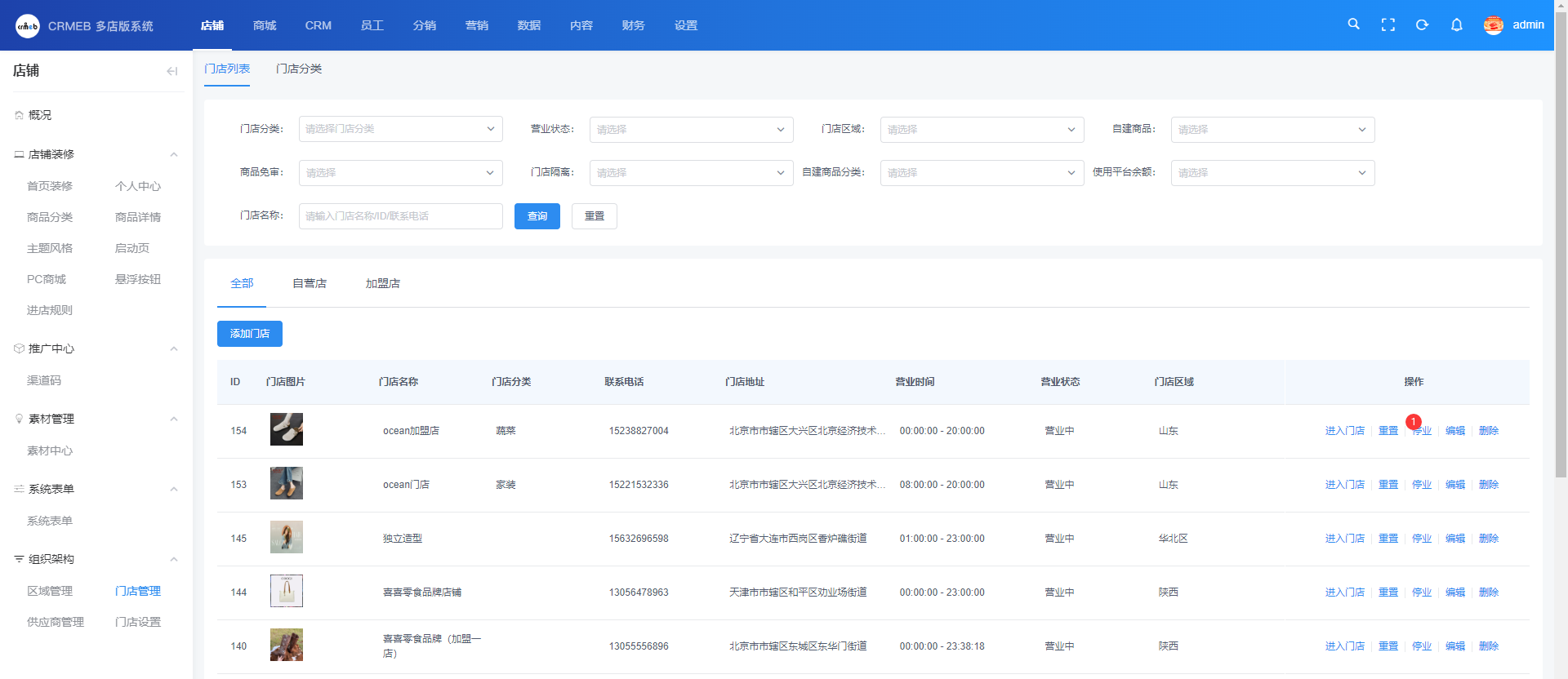Image resolution: width=1568 pixels, height=679 pixels.
Task: Click 编辑 for ocean加盟店 row
Action: 1455,431
